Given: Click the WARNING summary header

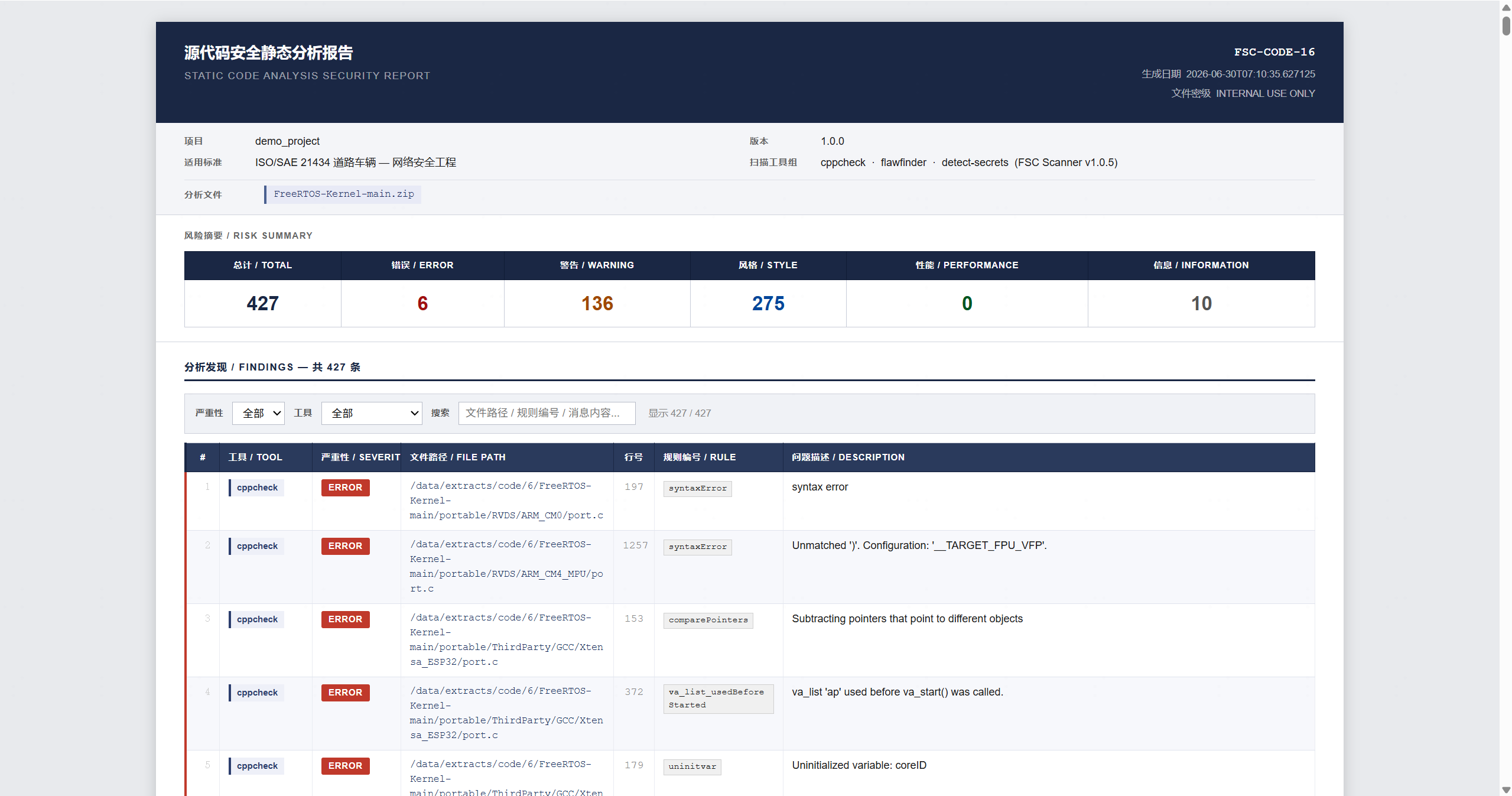Looking at the screenshot, I should point(597,265).
